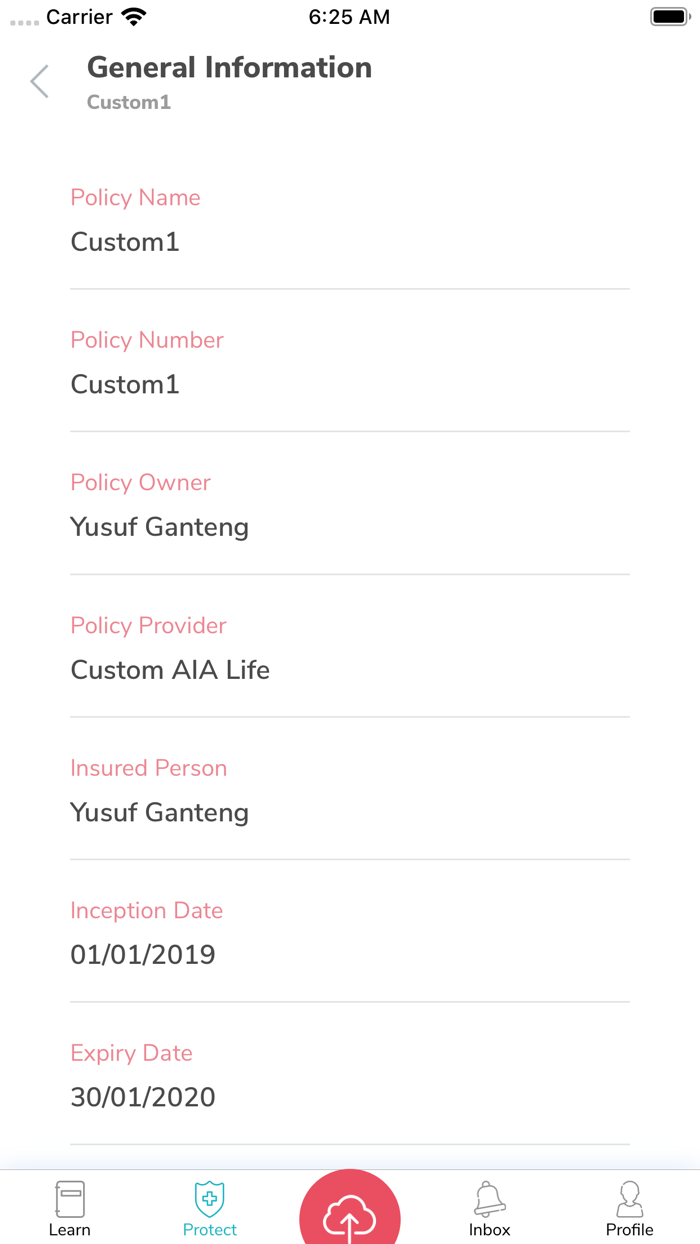700x1244 pixels.
Task: Tap the 6:25 AM clock
Action: [x=349, y=17]
